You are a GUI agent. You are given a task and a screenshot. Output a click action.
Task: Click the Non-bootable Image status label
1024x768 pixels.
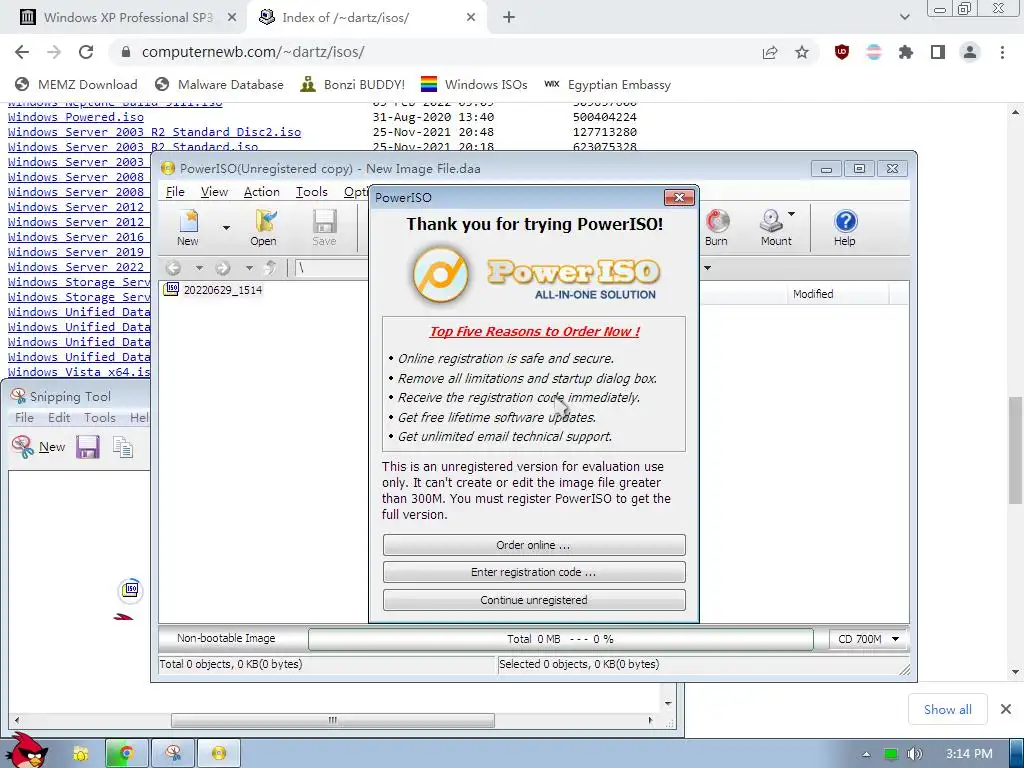(226, 638)
